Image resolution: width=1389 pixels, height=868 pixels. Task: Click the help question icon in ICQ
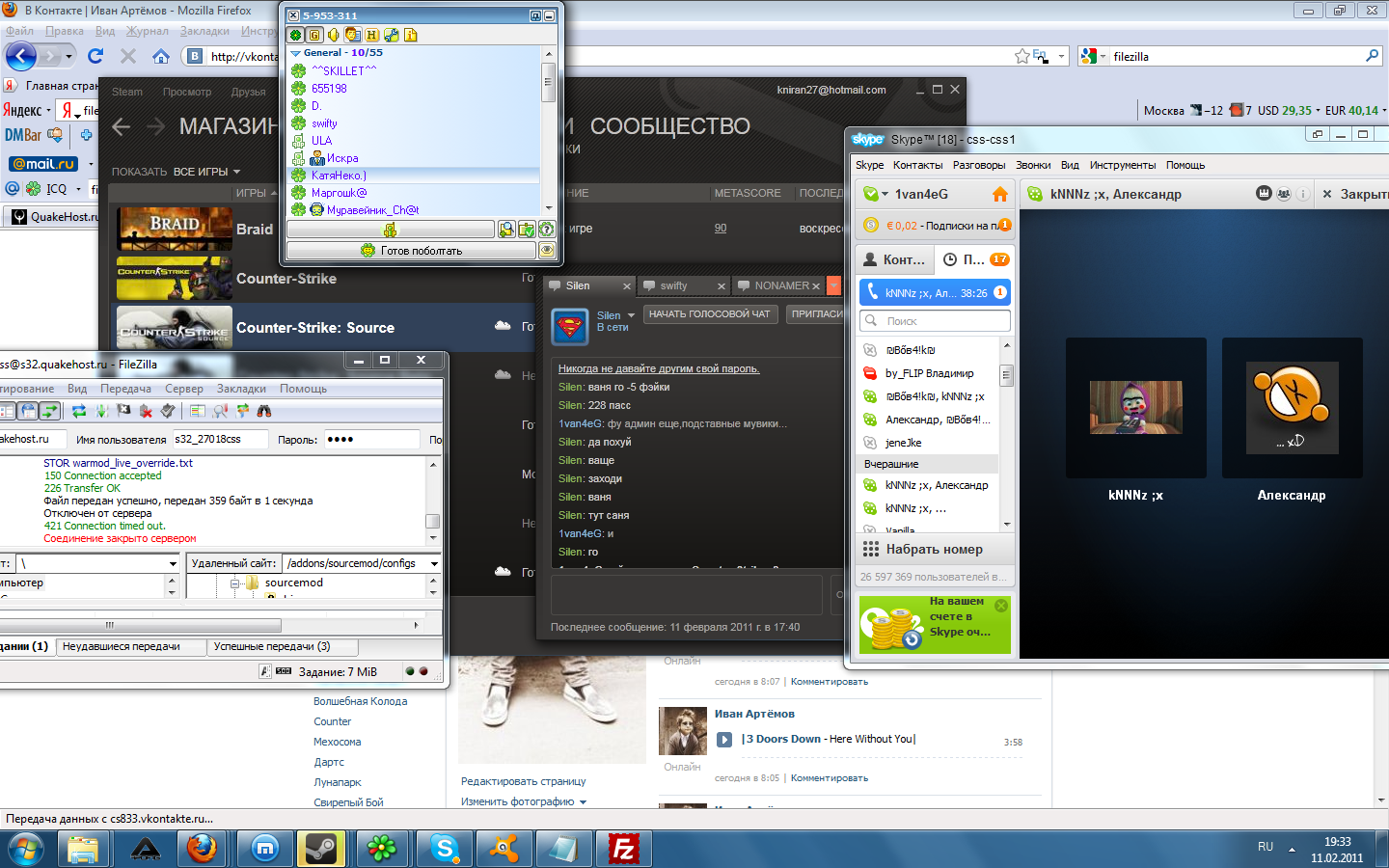pos(547,230)
